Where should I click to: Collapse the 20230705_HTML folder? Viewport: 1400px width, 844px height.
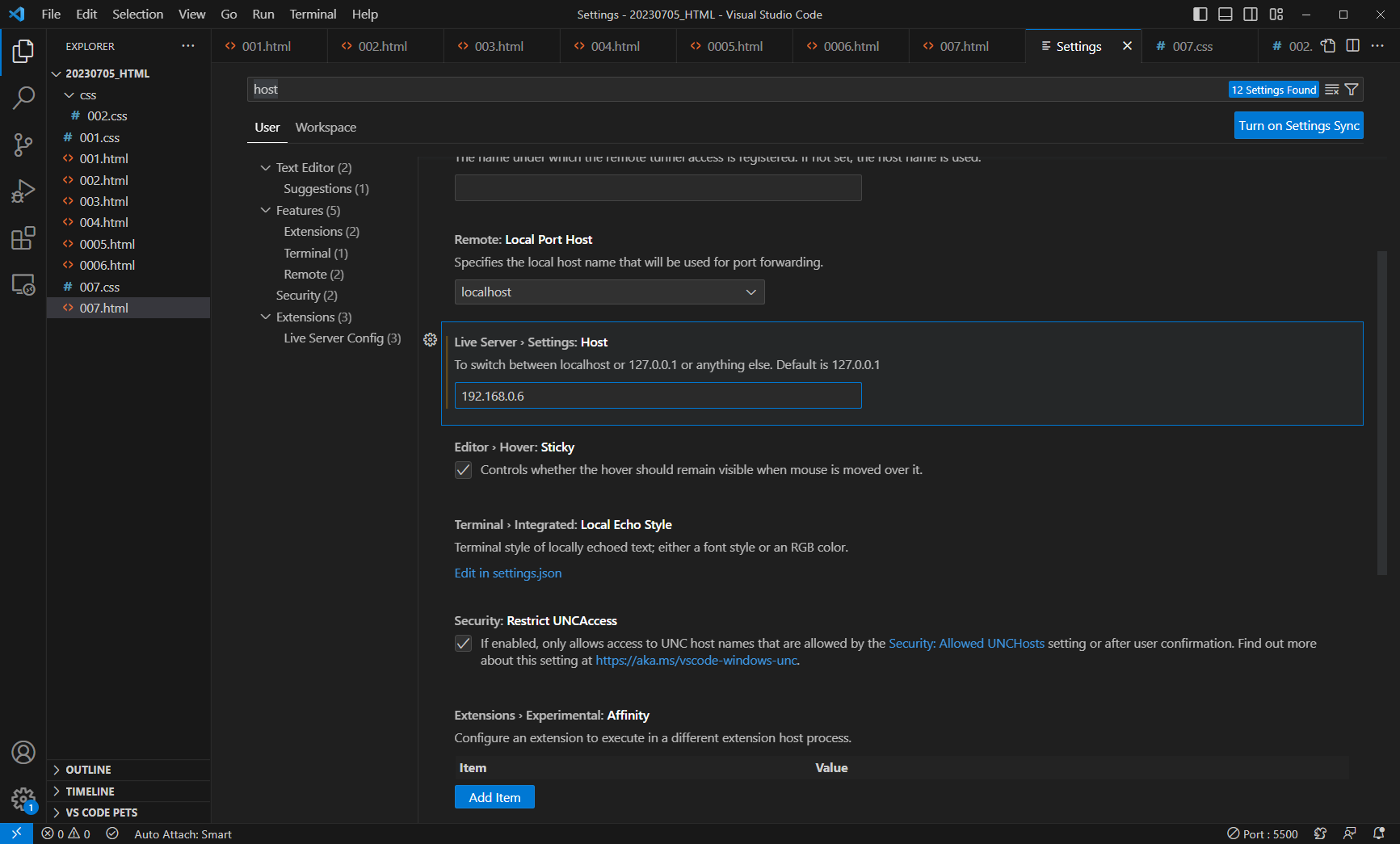pyautogui.click(x=57, y=73)
